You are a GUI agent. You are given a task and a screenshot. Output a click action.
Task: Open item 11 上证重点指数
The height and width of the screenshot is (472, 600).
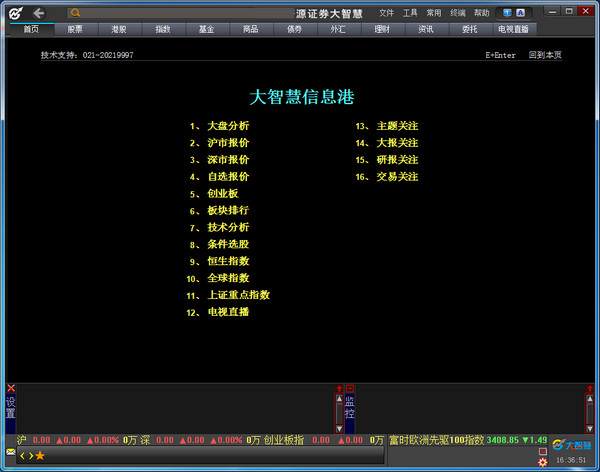(239, 295)
